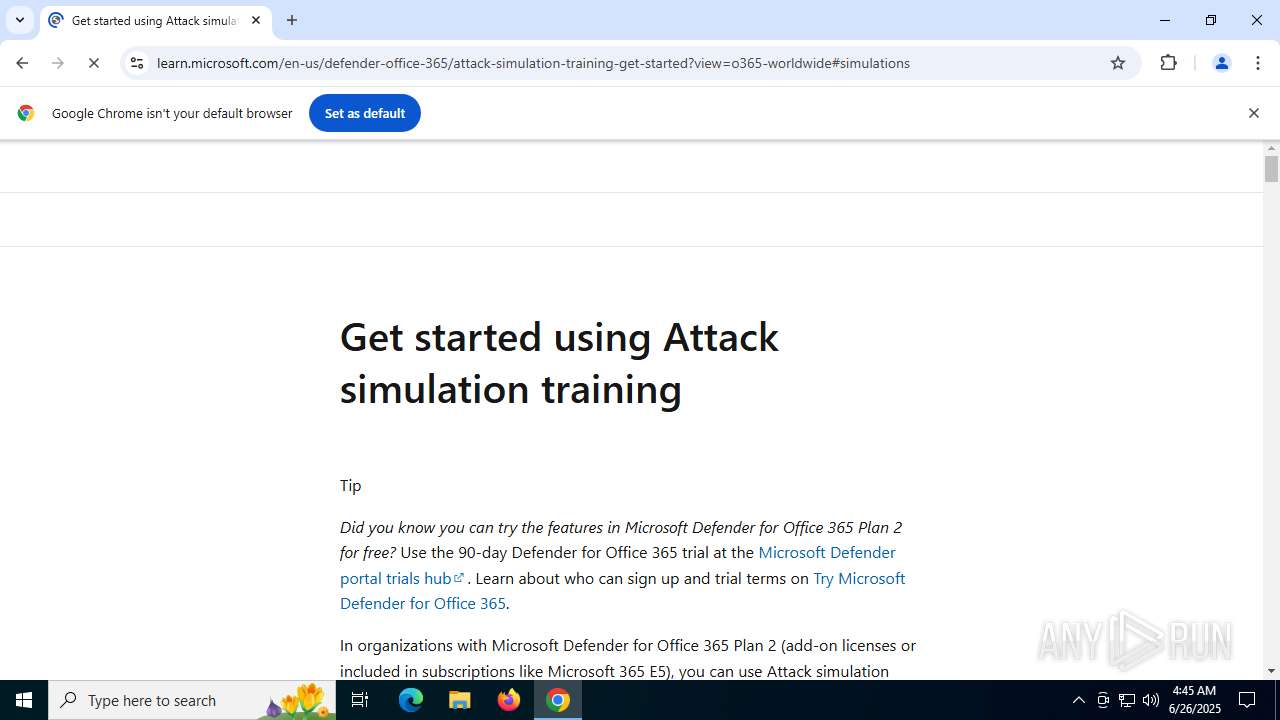1280x720 pixels.
Task: Select the 'Get started using Attack simulation' tab
Action: (x=156, y=20)
